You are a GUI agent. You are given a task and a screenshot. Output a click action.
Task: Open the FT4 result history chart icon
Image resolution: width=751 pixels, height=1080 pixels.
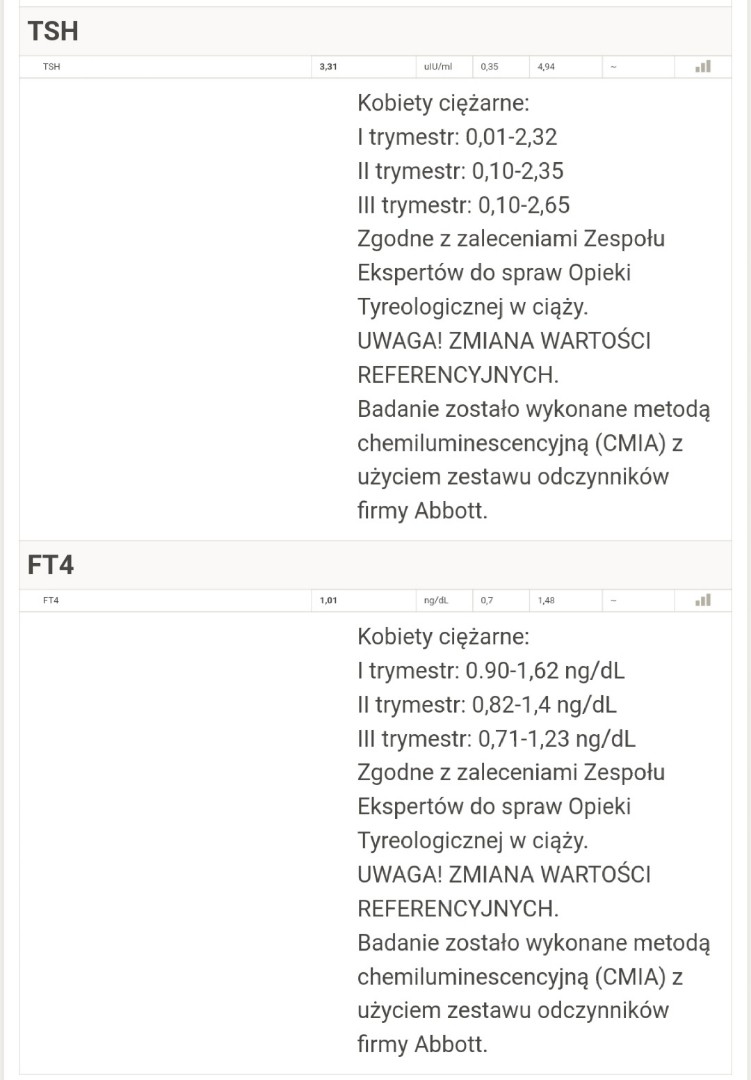click(x=703, y=600)
